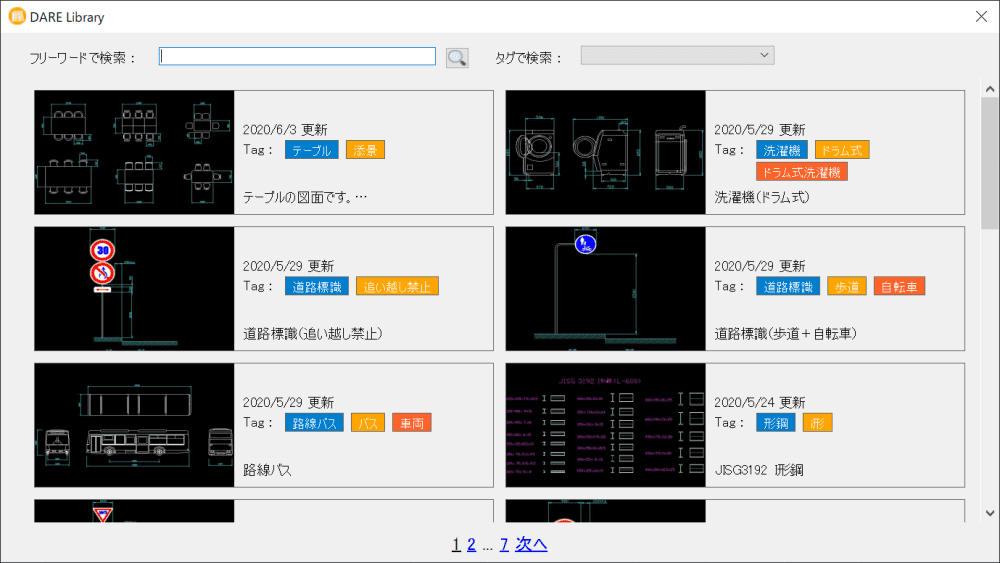
Task: Go to page 1 link
Action: 456,544
